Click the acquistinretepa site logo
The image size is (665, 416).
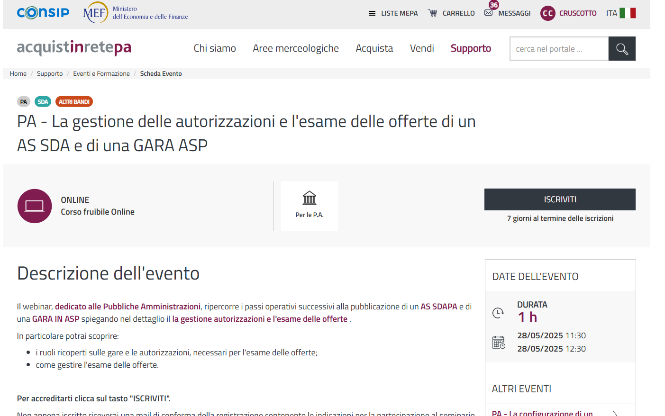click(73, 48)
